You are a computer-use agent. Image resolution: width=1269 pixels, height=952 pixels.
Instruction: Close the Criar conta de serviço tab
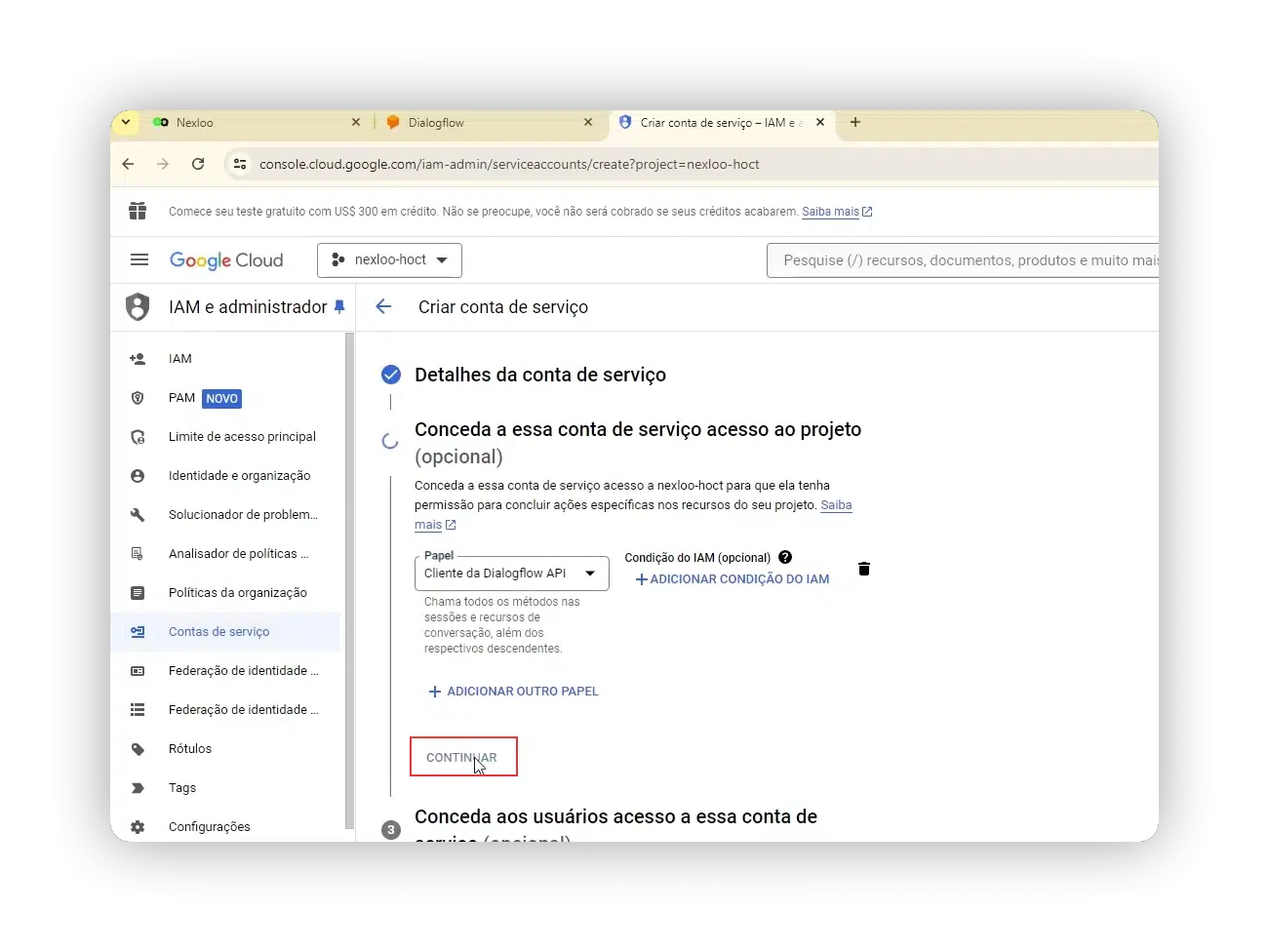click(820, 122)
